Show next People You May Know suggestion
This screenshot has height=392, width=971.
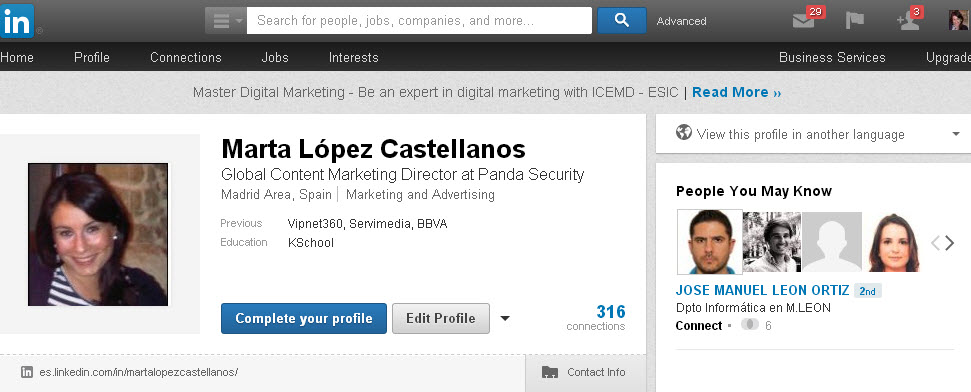click(x=950, y=243)
